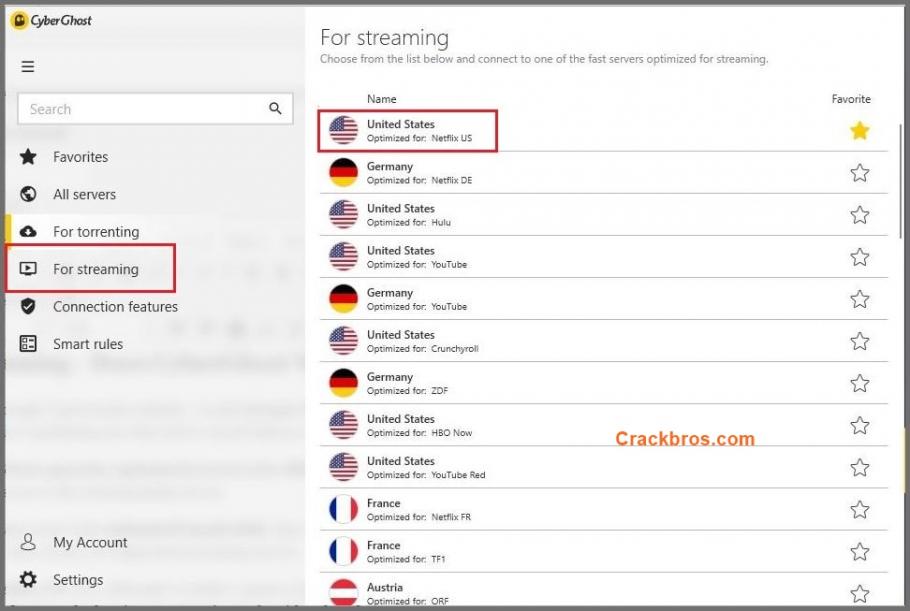Open Connection features

tap(115, 306)
